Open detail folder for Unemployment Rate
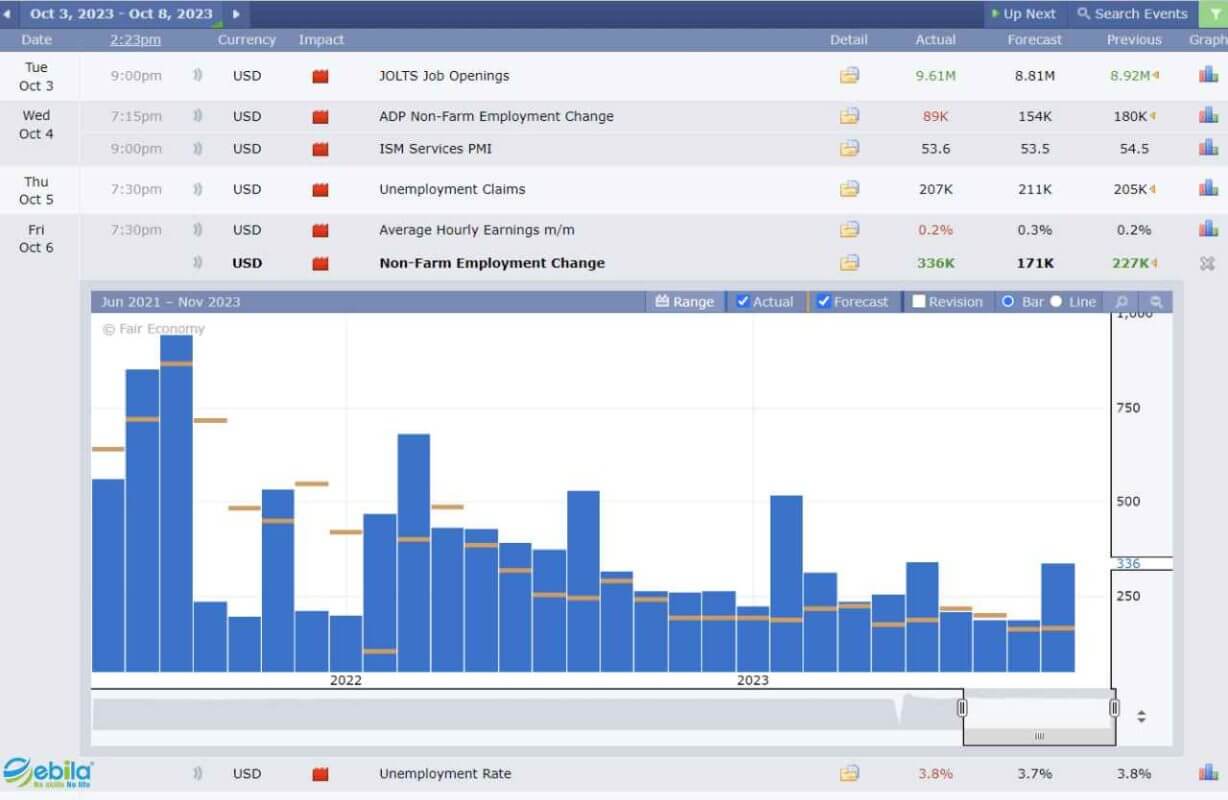This screenshot has height=800, width=1228. click(x=849, y=773)
